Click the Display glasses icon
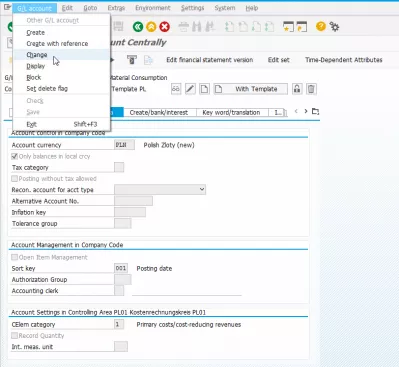Image resolution: width=399 pixels, height=367 pixels. click(176, 89)
